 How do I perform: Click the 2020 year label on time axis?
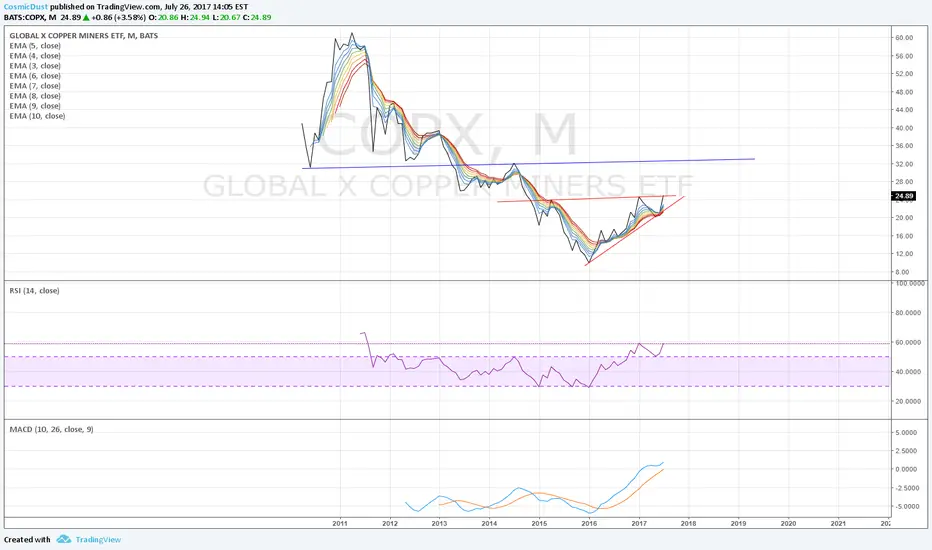pyautogui.click(x=788, y=524)
